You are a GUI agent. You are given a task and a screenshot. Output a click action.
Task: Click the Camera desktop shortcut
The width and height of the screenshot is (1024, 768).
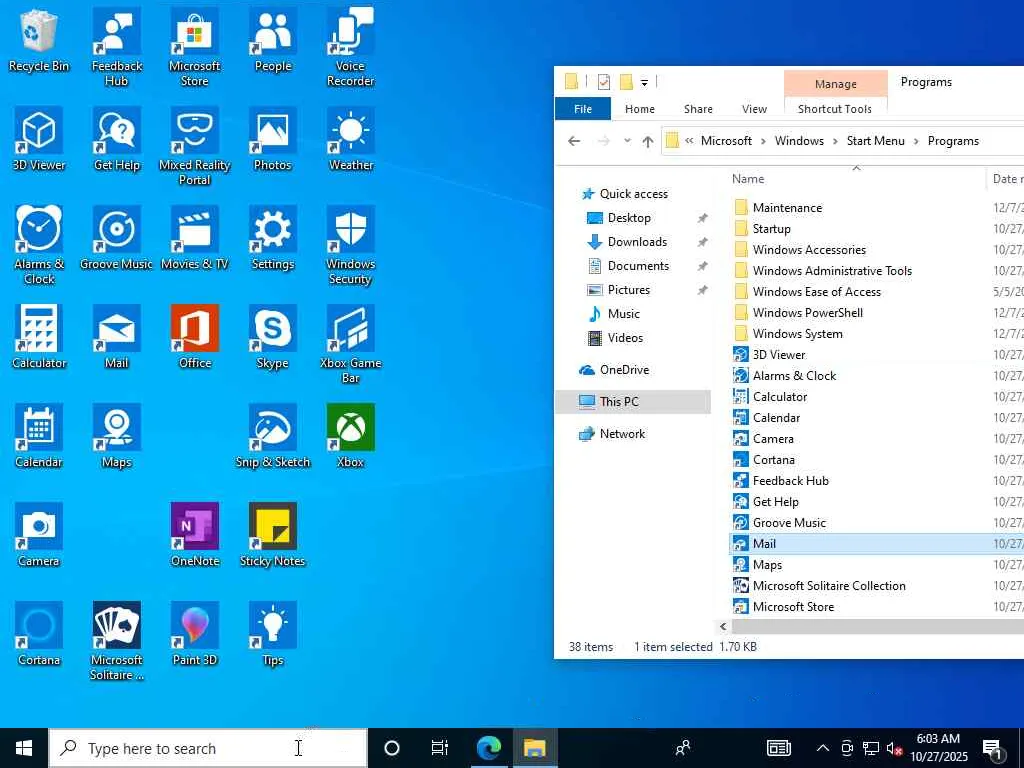tap(39, 535)
